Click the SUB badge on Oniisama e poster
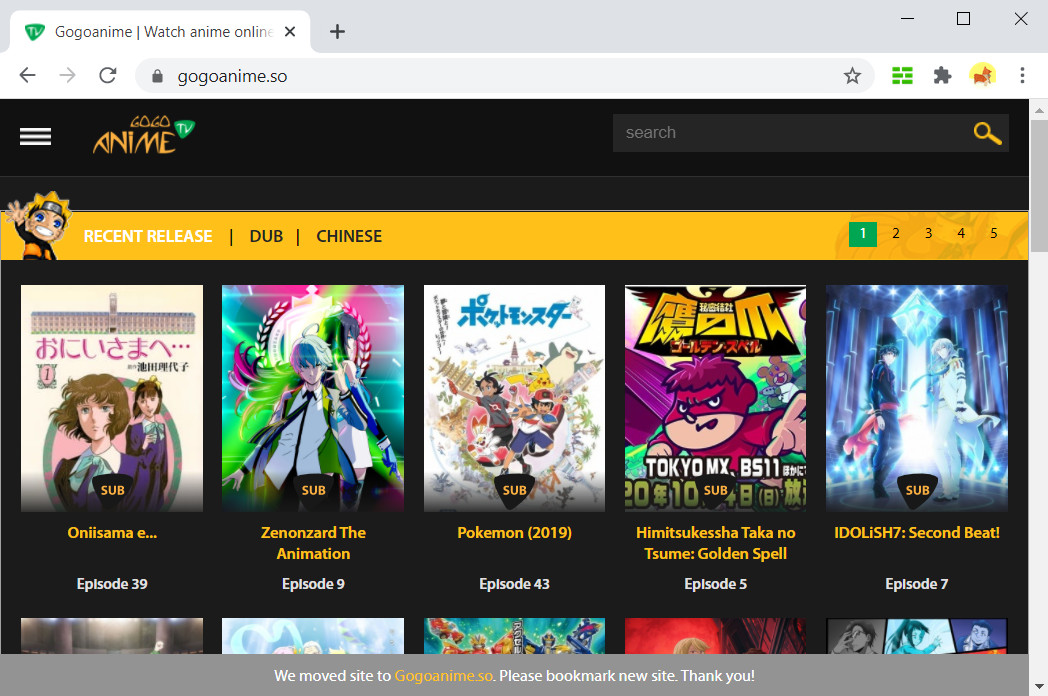The image size is (1048, 696). (x=112, y=490)
